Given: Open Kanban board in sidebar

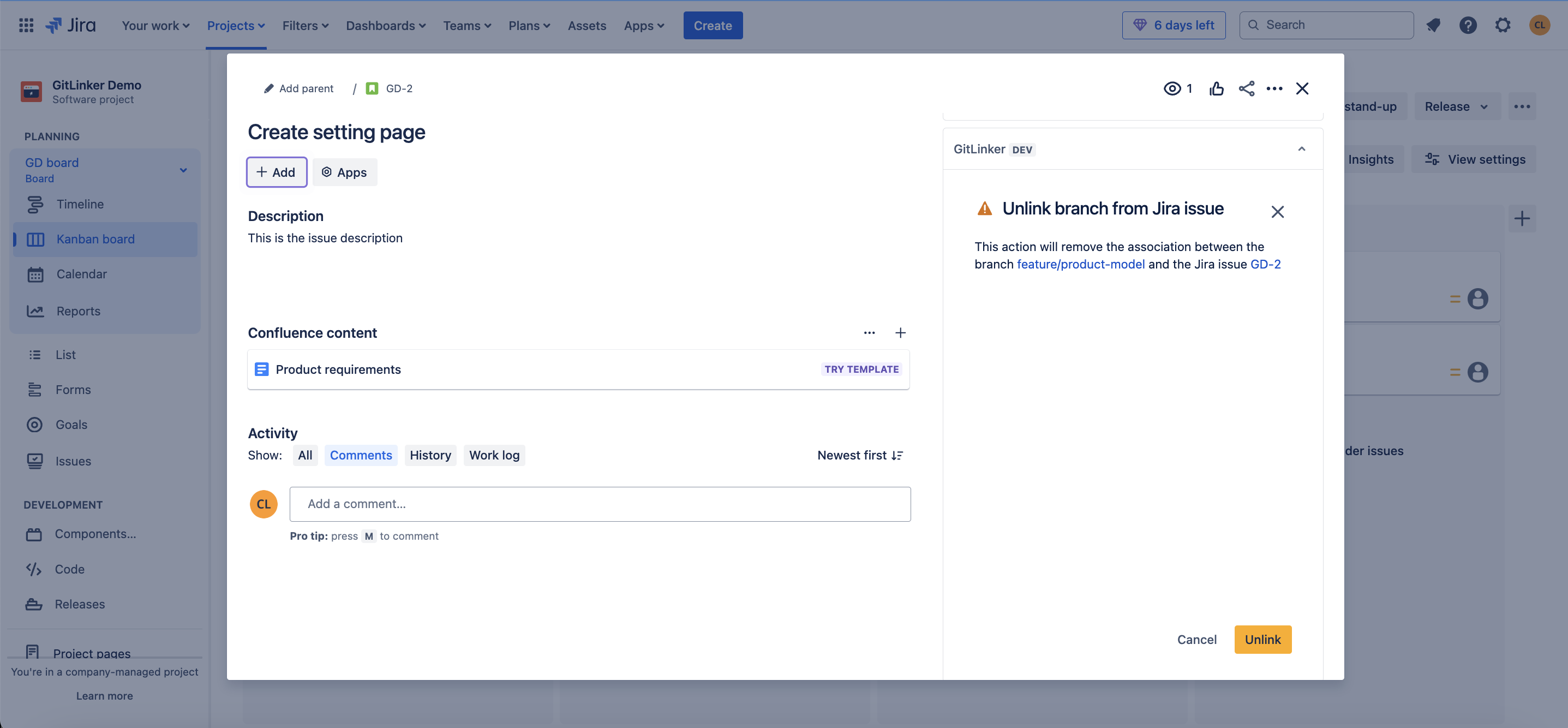Looking at the screenshot, I should coord(95,239).
